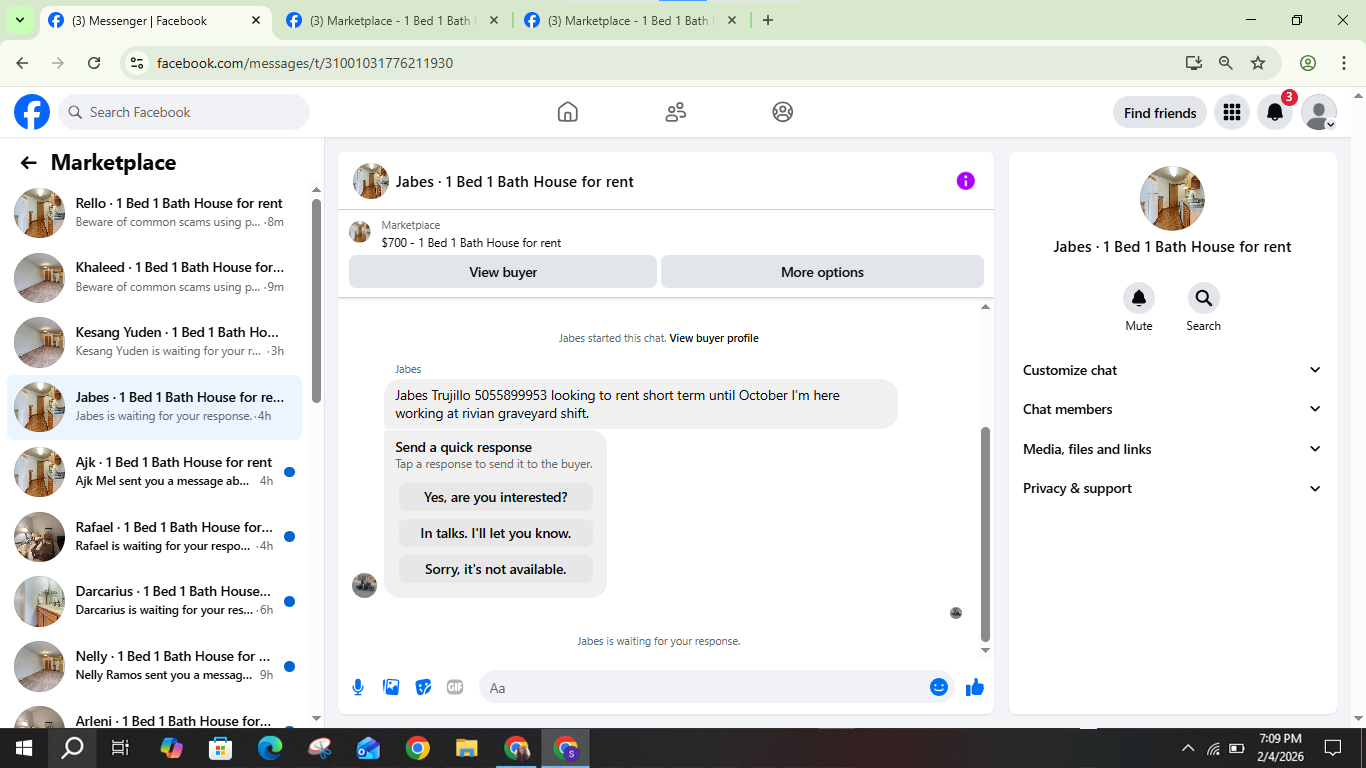Open a new browser tab
Image resolution: width=1366 pixels, height=768 pixels.
pyautogui.click(x=768, y=20)
